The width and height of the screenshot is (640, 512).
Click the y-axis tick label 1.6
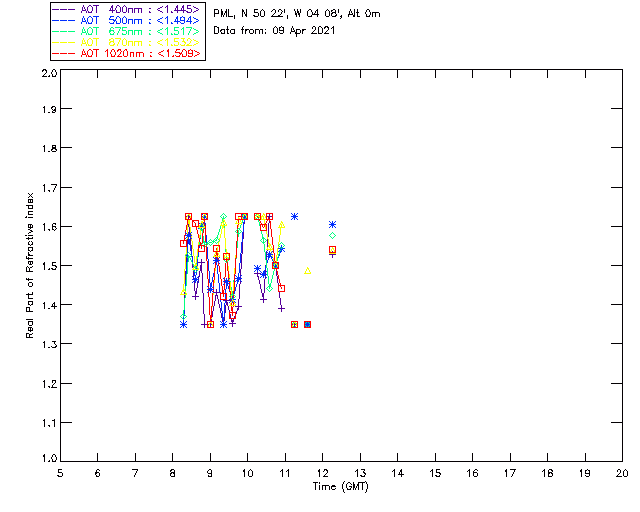[x=49, y=227]
